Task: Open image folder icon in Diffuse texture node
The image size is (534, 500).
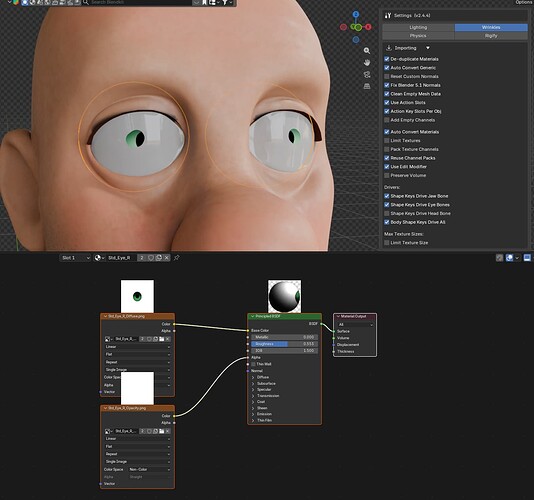Action: 162,339
